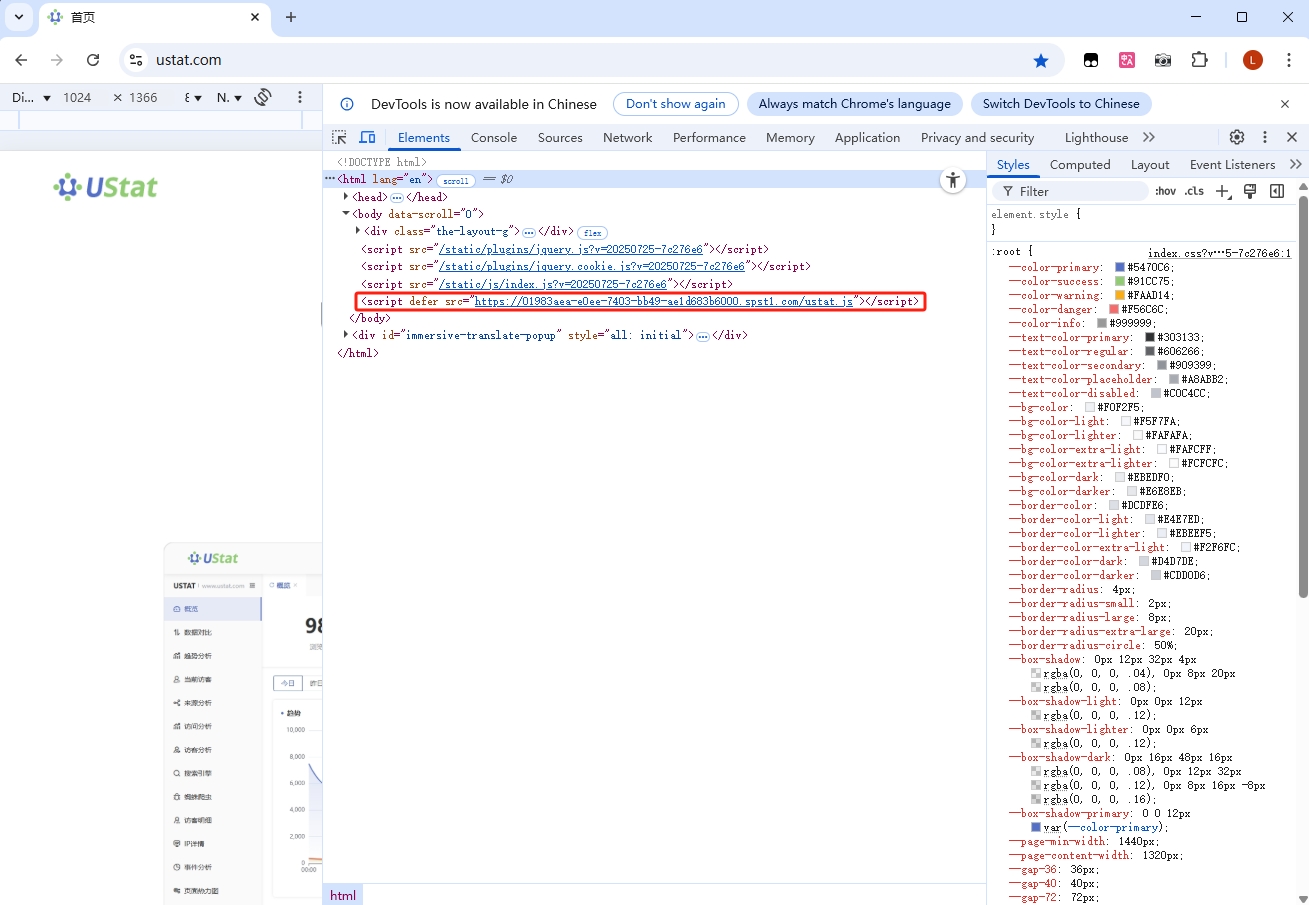Open a new browser tab
Image resolution: width=1309 pixels, height=905 pixels.
coord(291,17)
